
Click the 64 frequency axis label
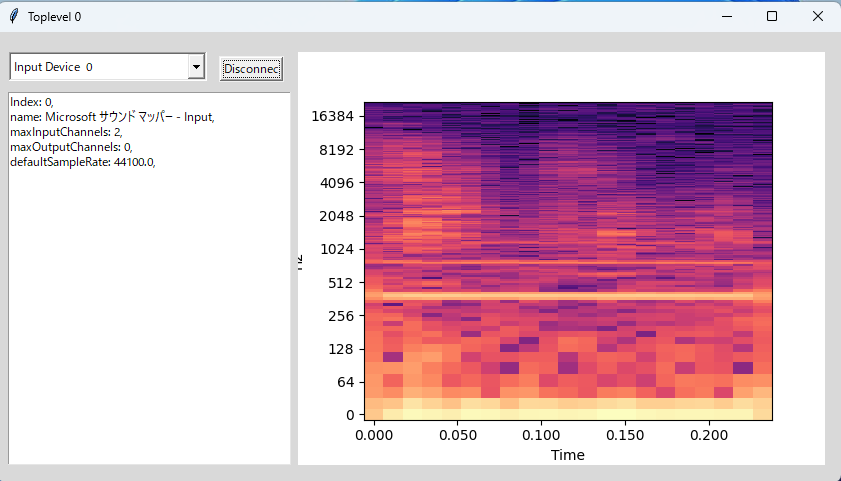pyautogui.click(x=345, y=382)
